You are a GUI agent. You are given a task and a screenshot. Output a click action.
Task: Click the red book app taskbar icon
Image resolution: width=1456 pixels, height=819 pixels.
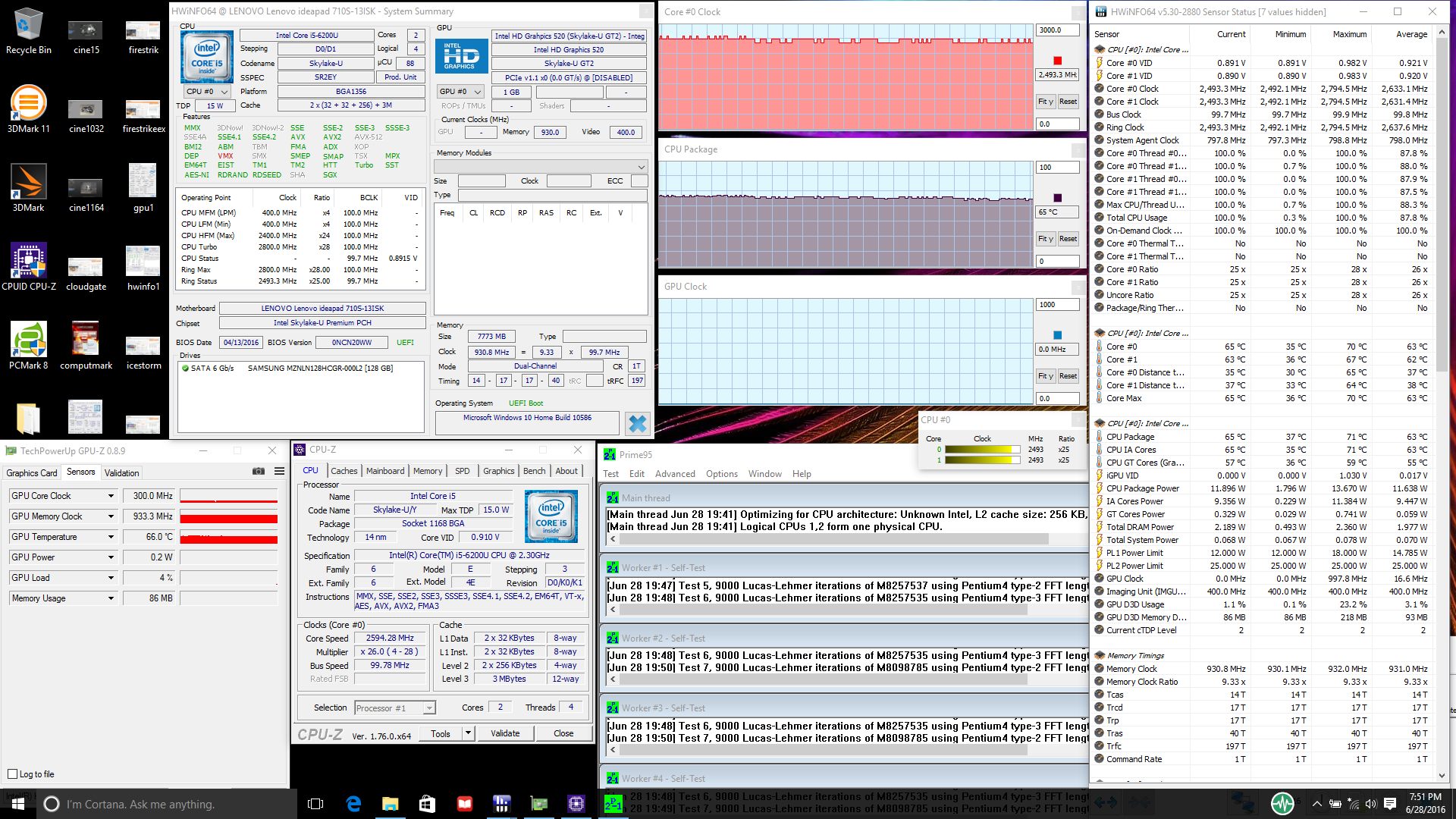(464, 804)
